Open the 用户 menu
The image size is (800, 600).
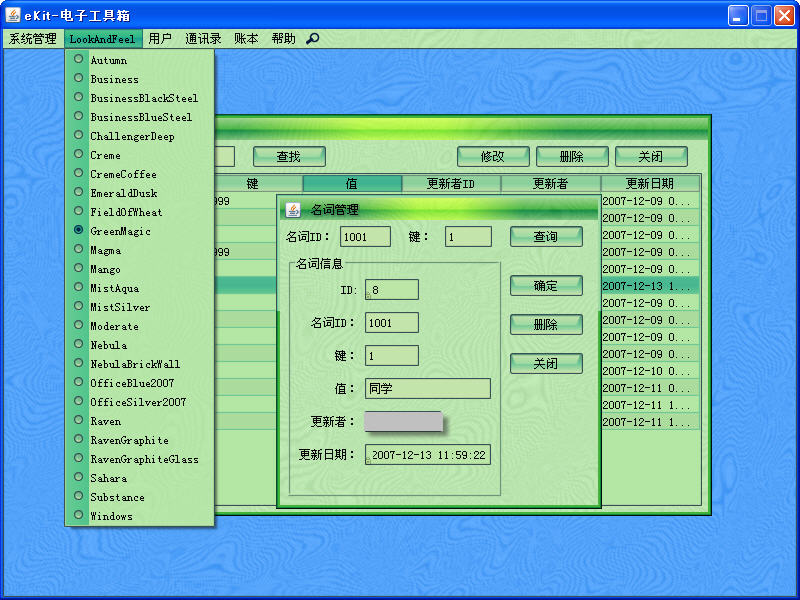[160, 39]
